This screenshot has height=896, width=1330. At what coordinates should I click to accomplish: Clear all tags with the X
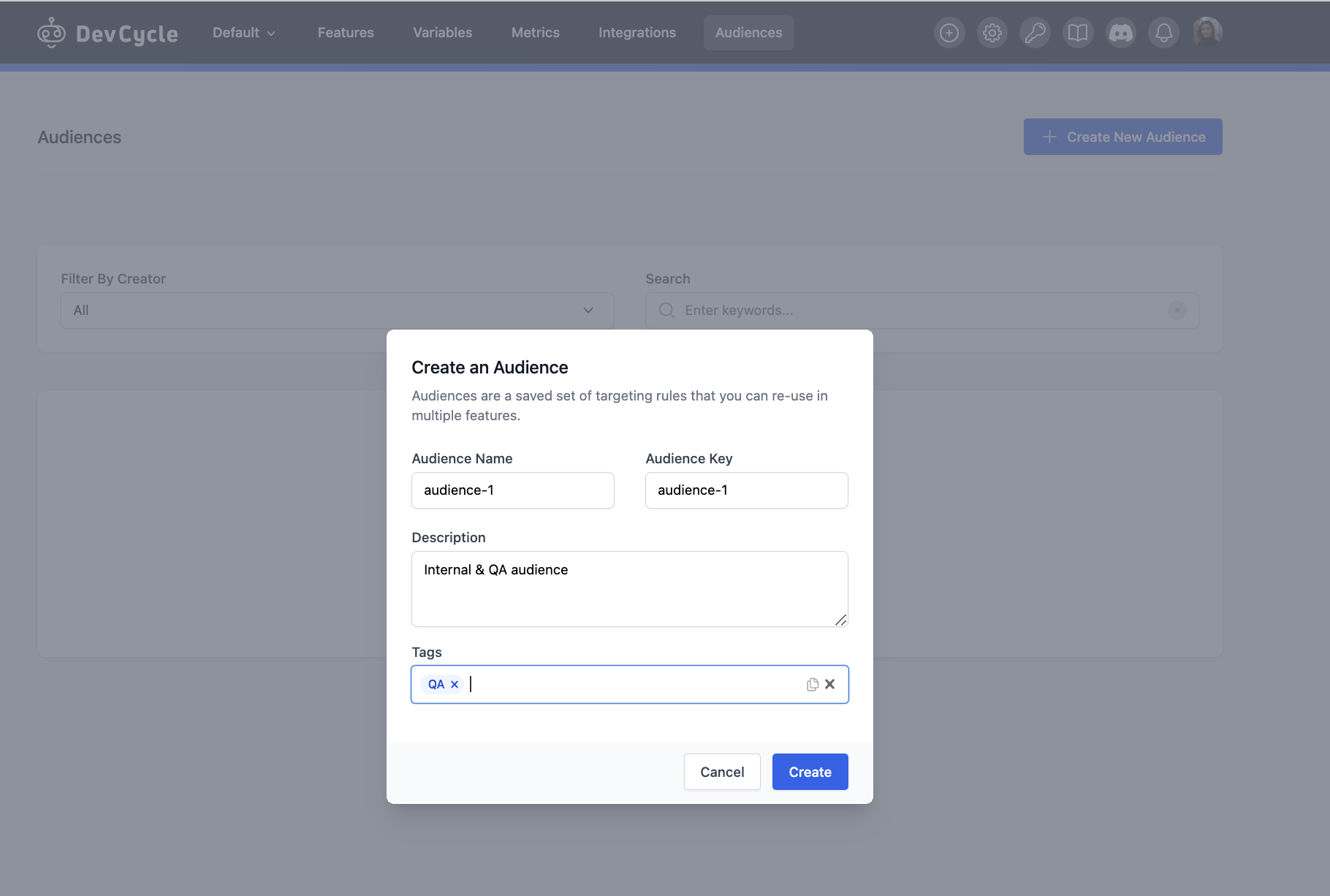coord(830,684)
